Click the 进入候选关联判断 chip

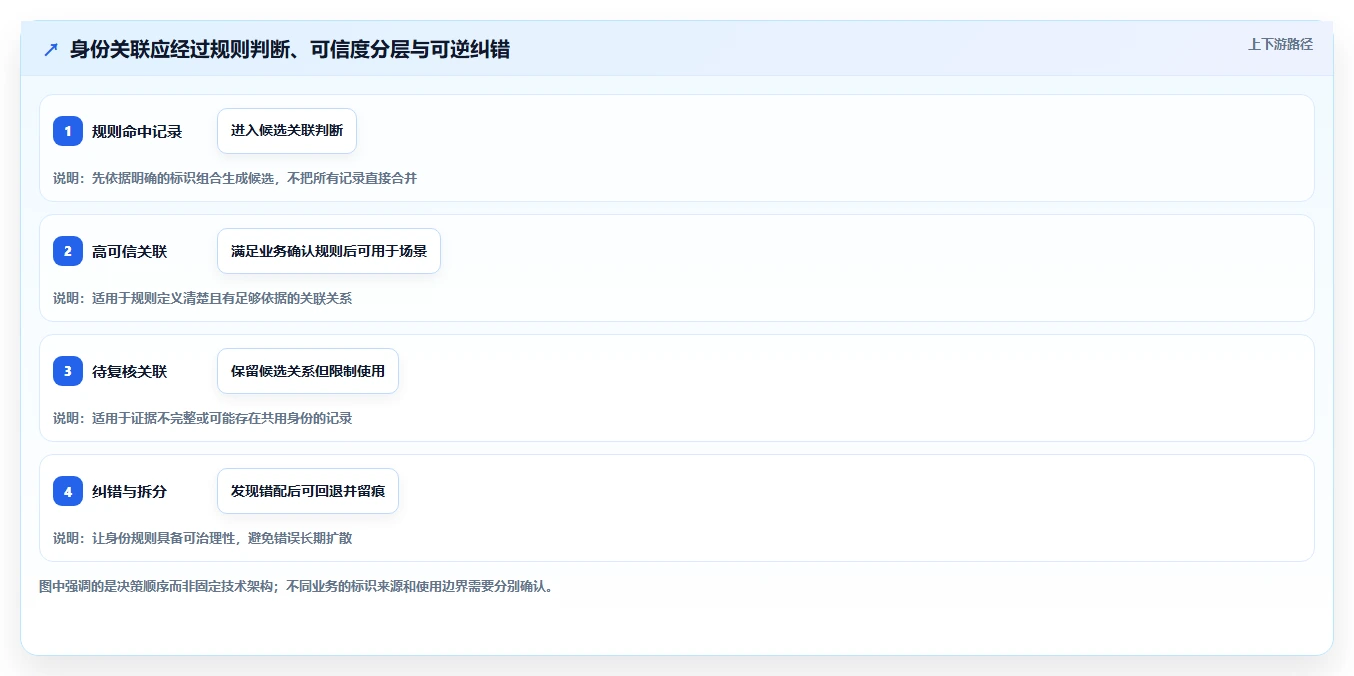(x=287, y=131)
